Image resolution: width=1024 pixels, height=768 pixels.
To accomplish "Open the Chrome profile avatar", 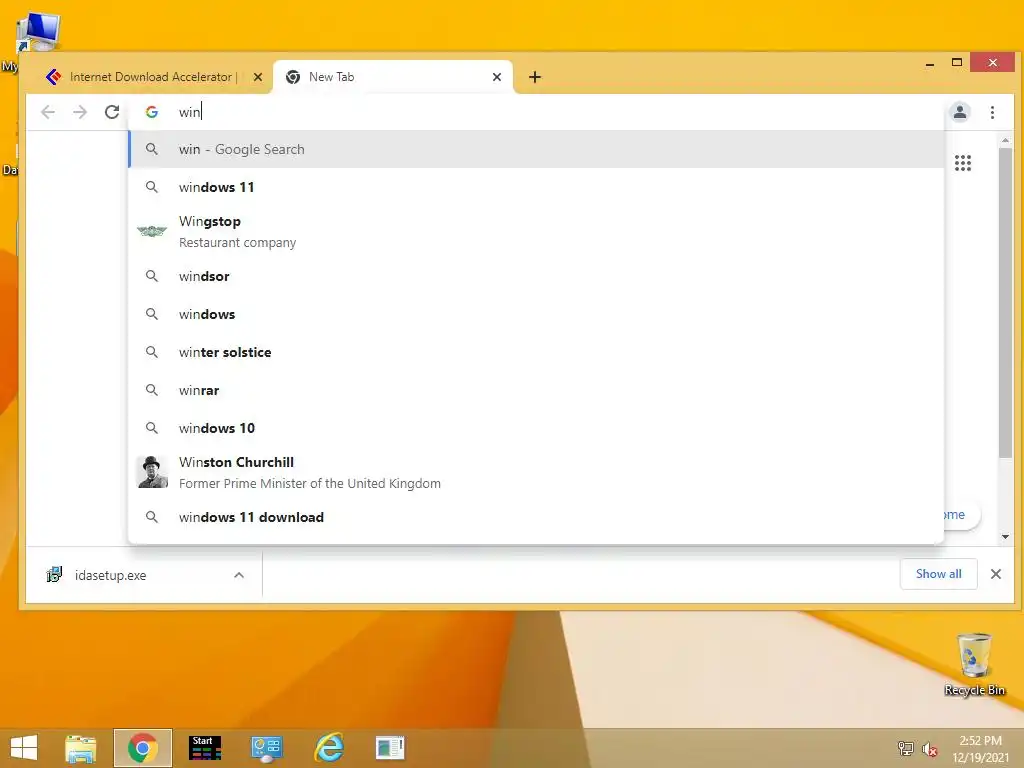I will click(959, 112).
